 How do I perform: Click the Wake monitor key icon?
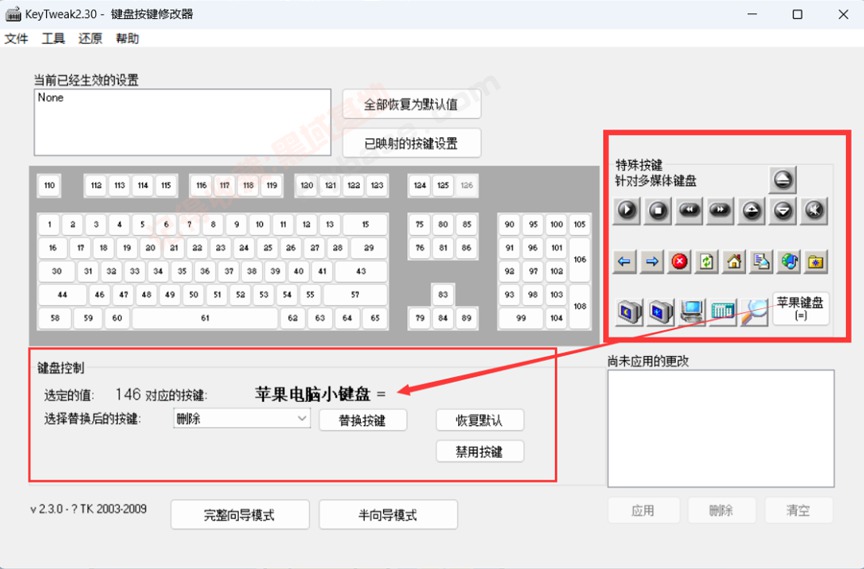tap(661, 312)
